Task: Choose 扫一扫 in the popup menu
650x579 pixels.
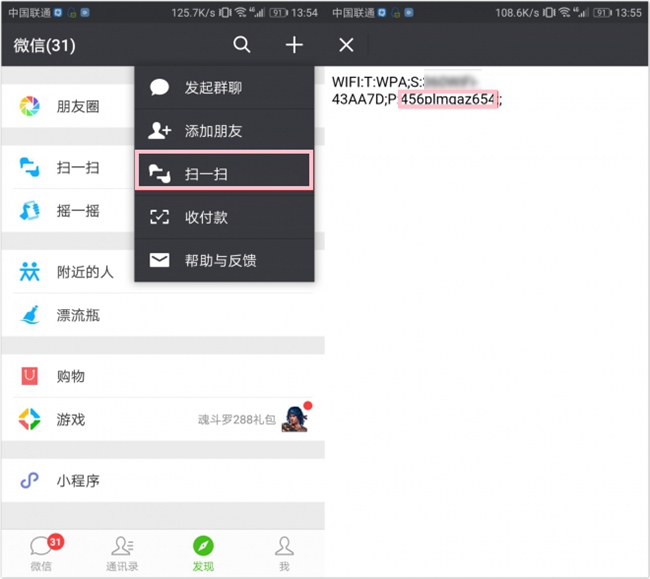Action: (224, 170)
